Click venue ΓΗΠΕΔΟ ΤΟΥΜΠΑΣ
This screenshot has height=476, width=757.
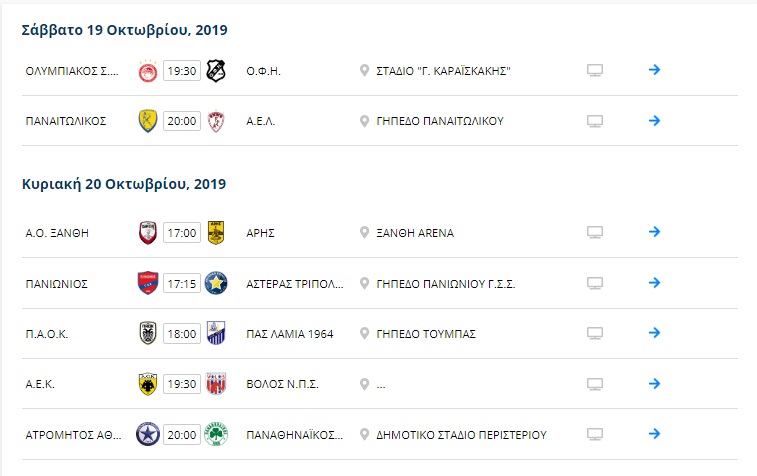[x=426, y=334]
